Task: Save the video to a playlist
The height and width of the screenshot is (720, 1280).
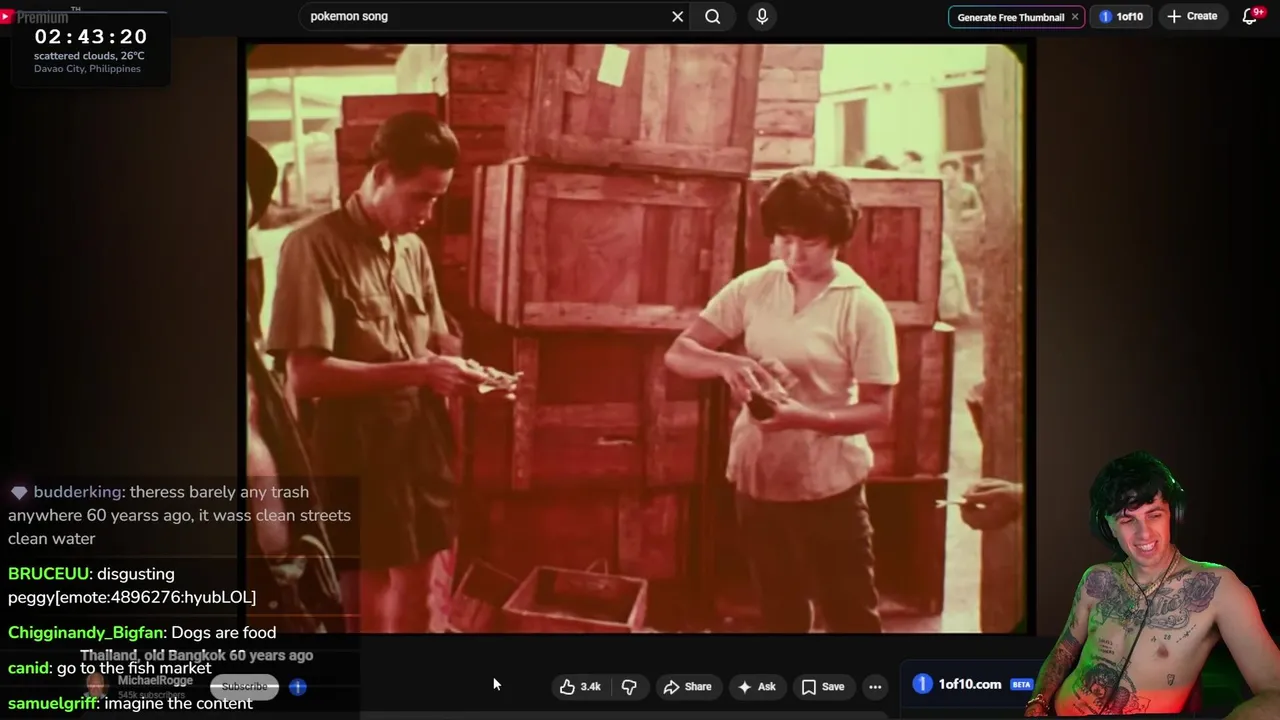Action: point(822,686)
